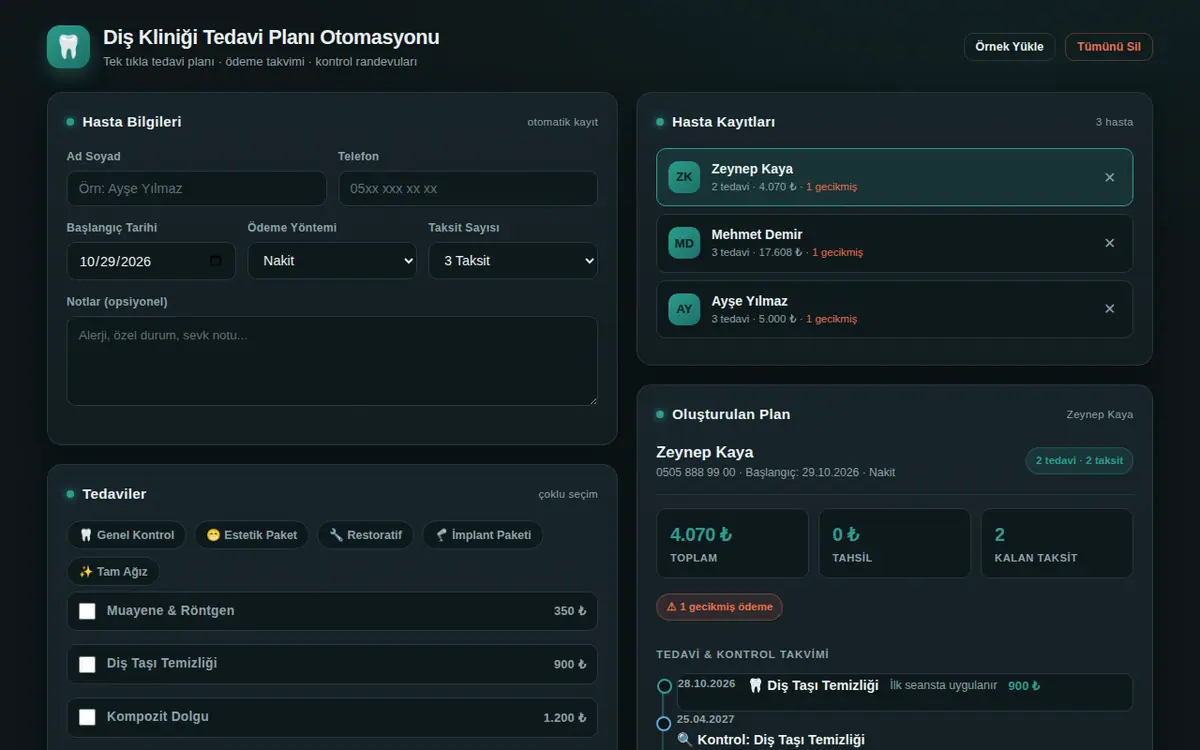The height and width of the screenshot is (750, 1200).
Task: Click the Örnek Yükle button
Action: tap(1009, 47)
